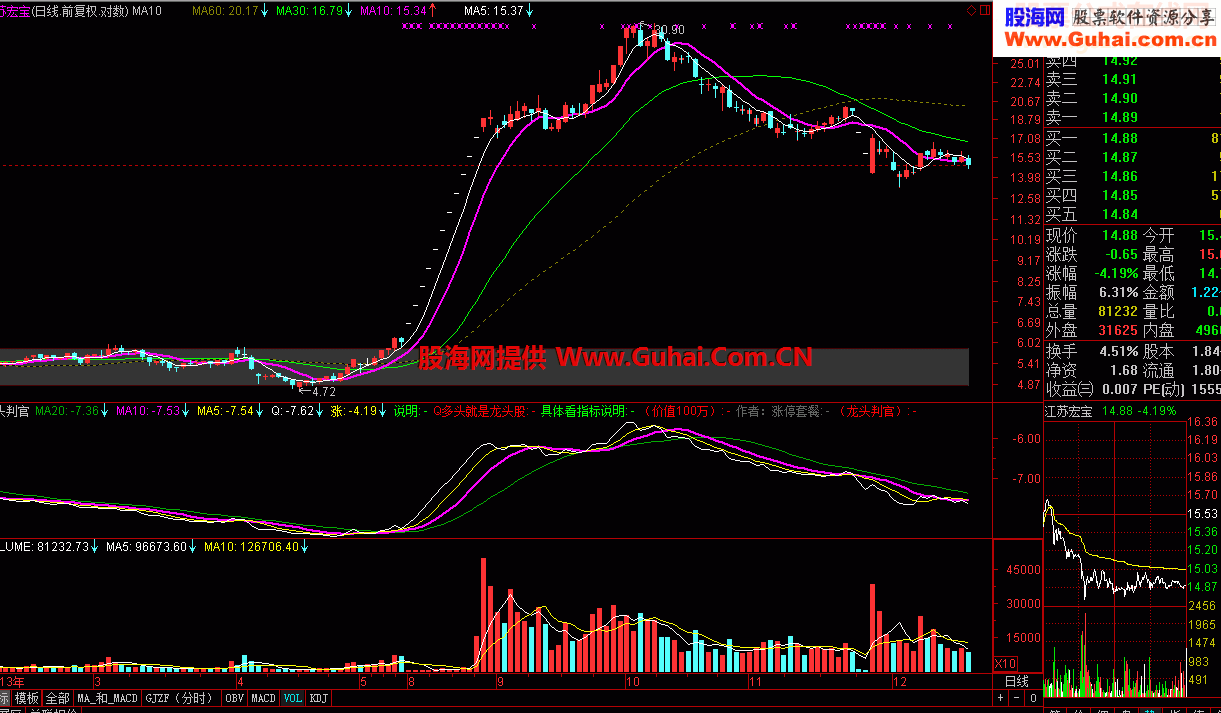This screenshot has width=1221, height=713.
Task: Click the MA10: 15.34 label in main chart
Action: (399, 10)
